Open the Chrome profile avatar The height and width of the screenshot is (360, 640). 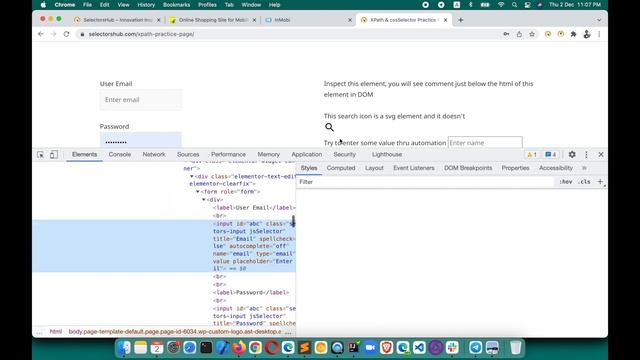587,34
